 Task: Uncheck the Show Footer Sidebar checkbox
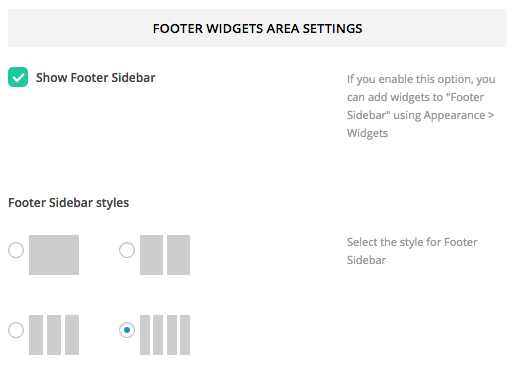(18, 77)
